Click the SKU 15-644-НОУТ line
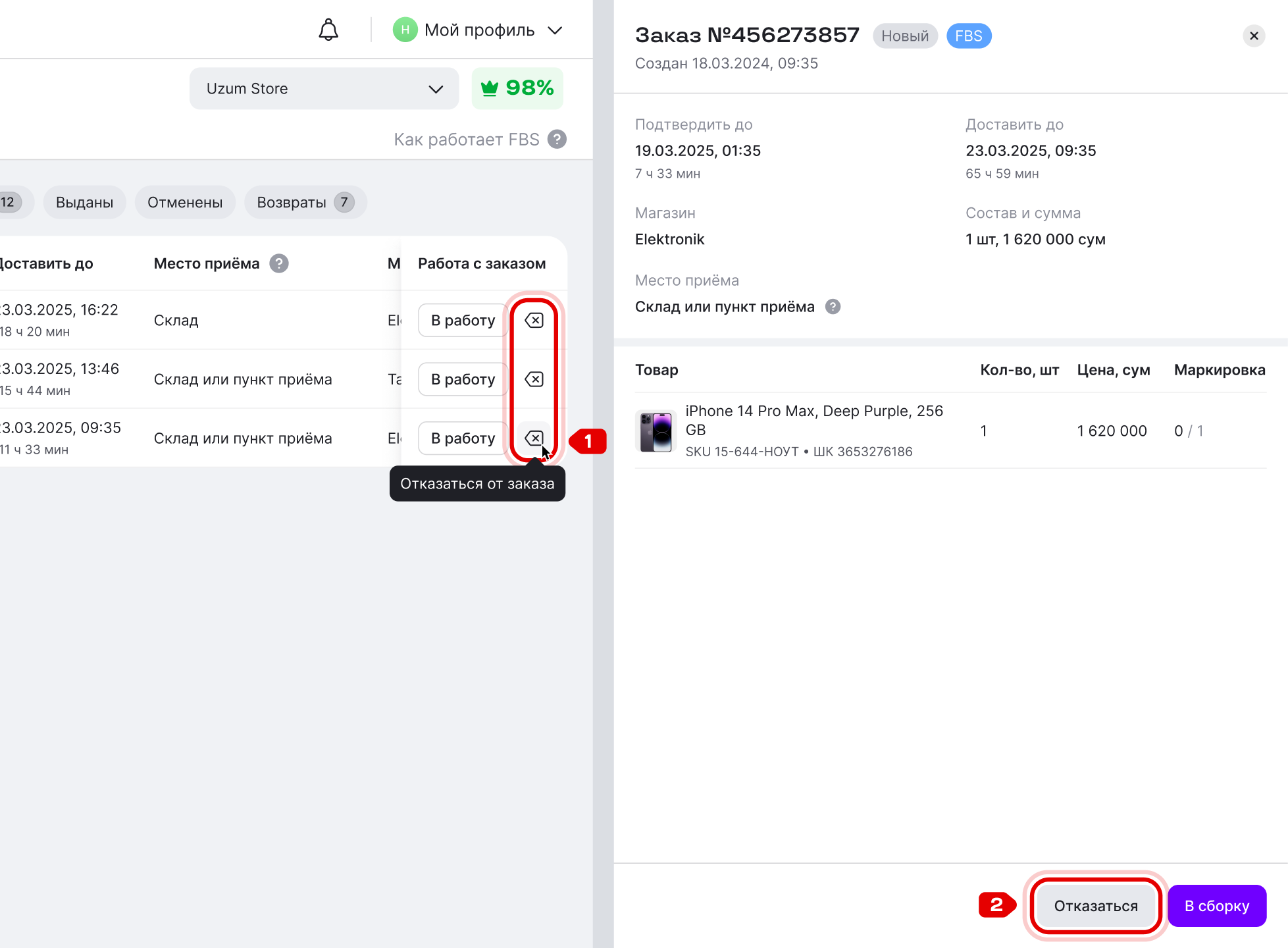 (x=799, y=452)
